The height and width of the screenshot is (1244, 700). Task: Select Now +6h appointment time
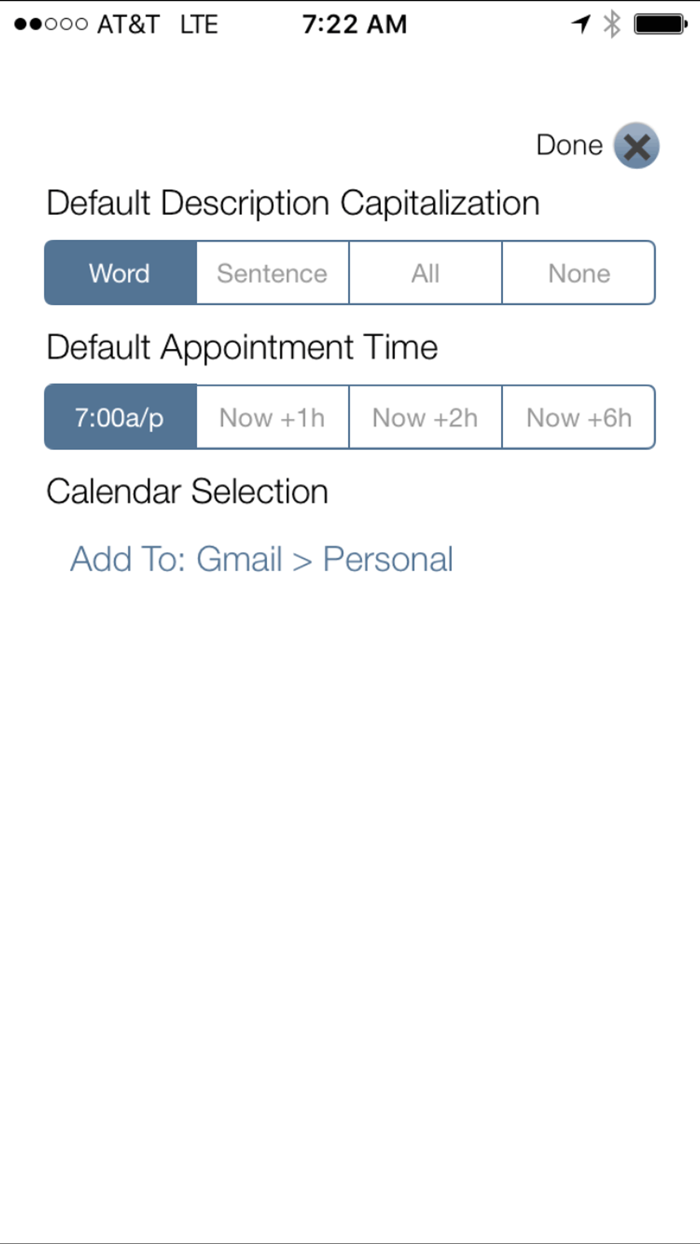point(578,417)
